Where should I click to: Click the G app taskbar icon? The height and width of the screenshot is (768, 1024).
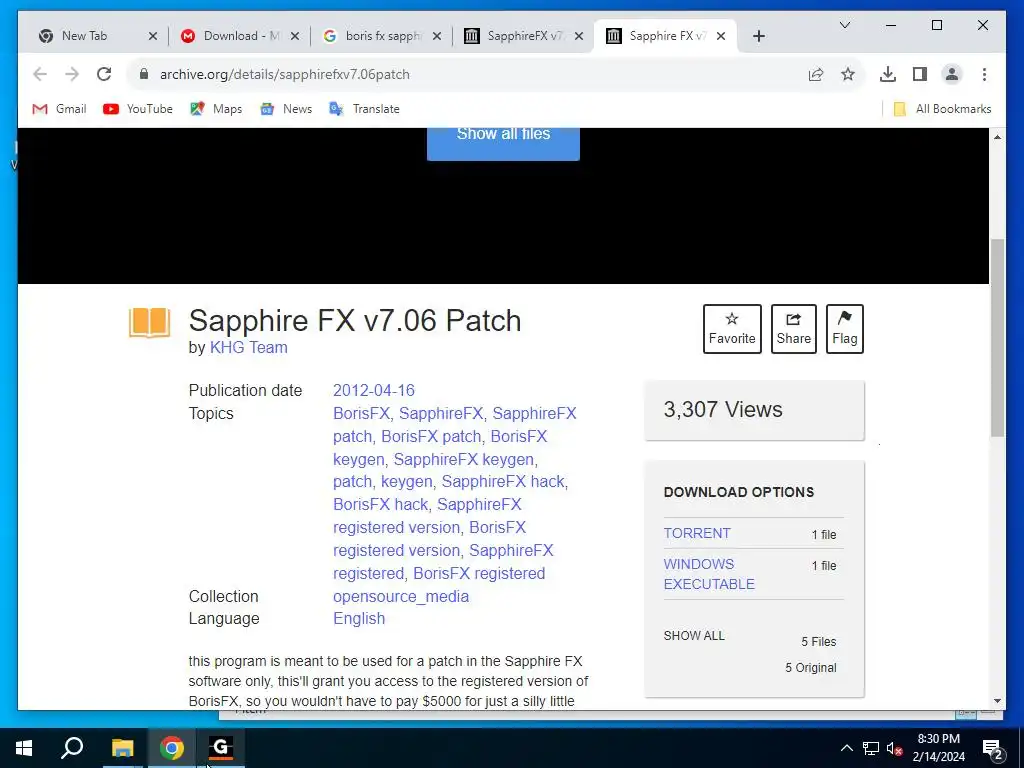point(221,748)
